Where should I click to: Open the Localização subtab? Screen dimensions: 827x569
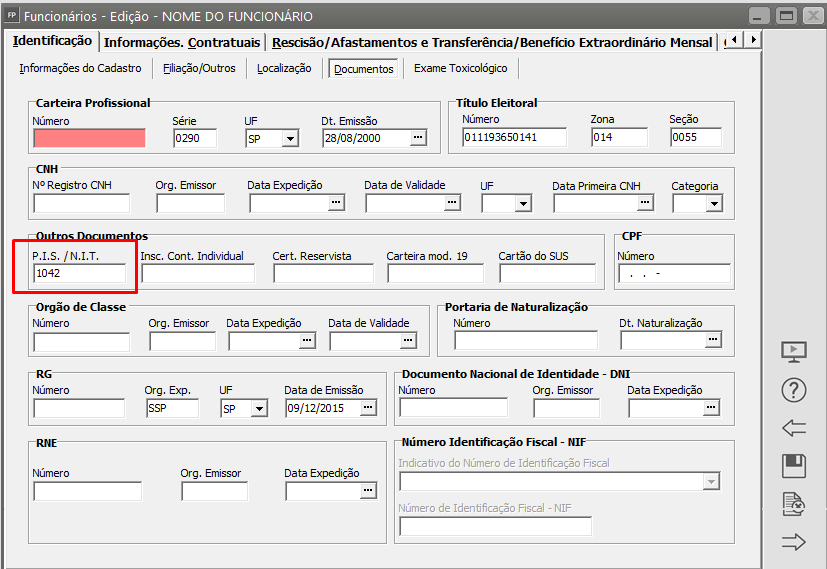coord(286,68)
